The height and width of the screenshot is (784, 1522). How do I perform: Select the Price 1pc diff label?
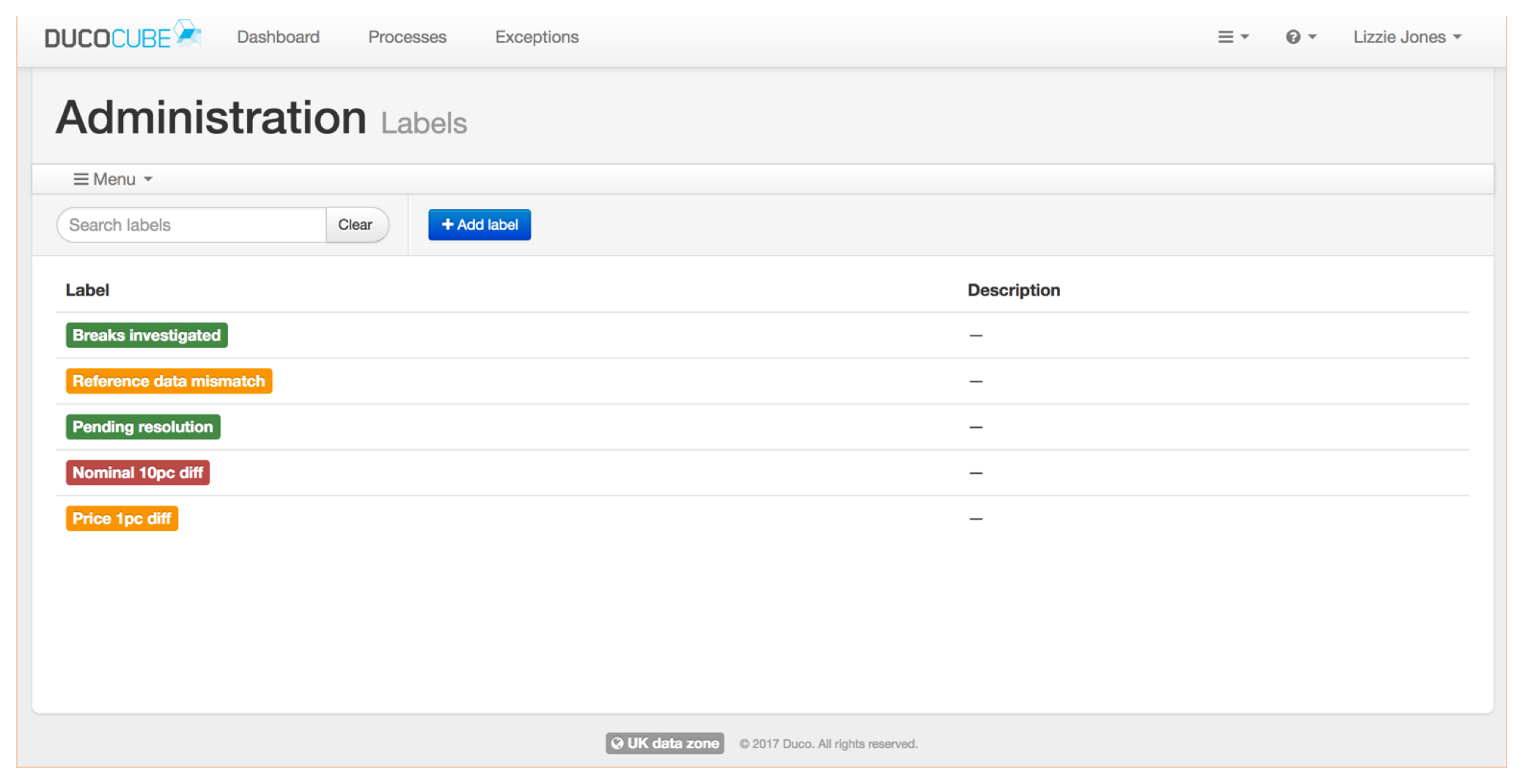tap(122, 518)
